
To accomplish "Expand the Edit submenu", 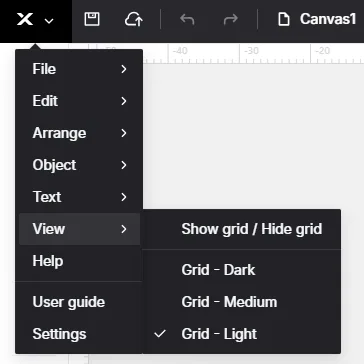I will pyautogui.click(x=79, y=101).
